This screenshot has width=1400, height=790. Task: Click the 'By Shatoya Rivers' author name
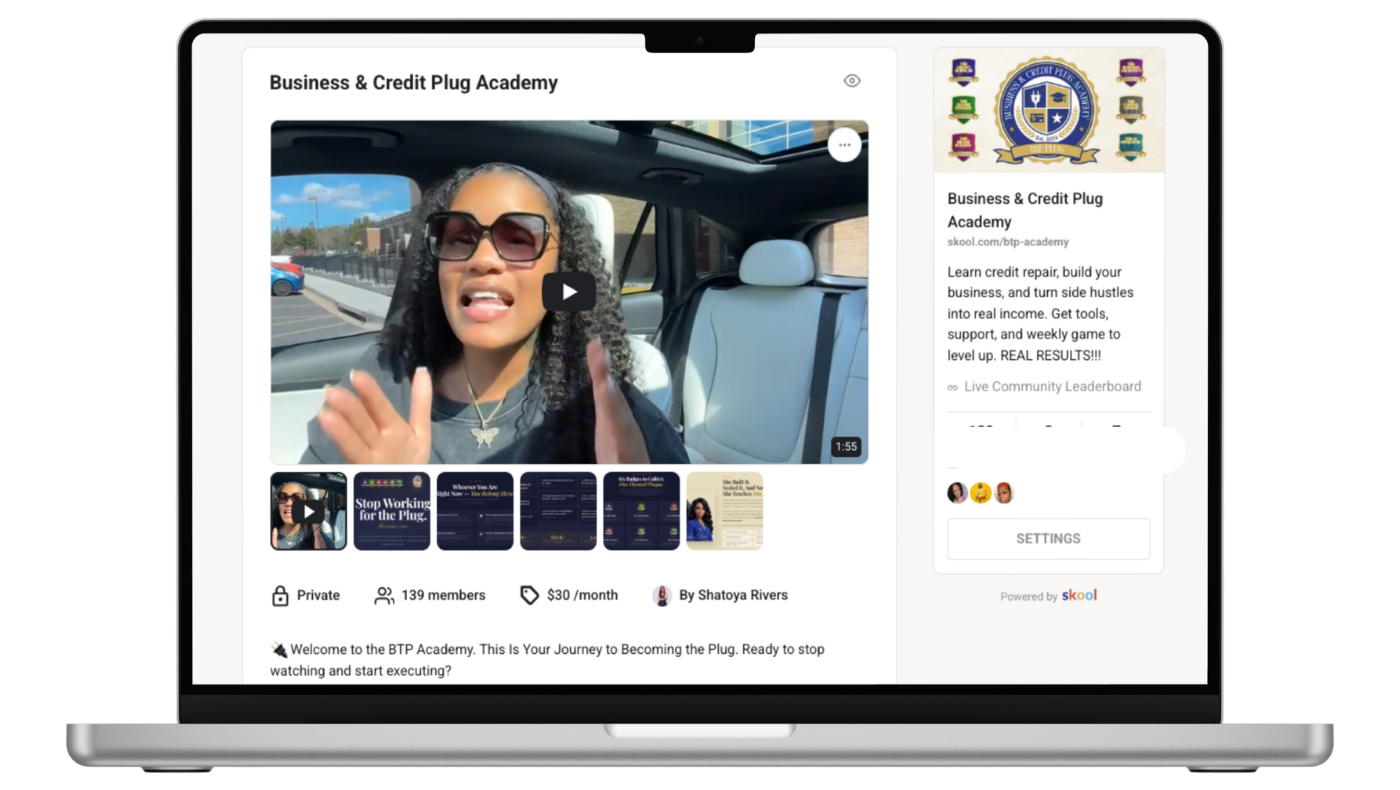click(733, 595)
